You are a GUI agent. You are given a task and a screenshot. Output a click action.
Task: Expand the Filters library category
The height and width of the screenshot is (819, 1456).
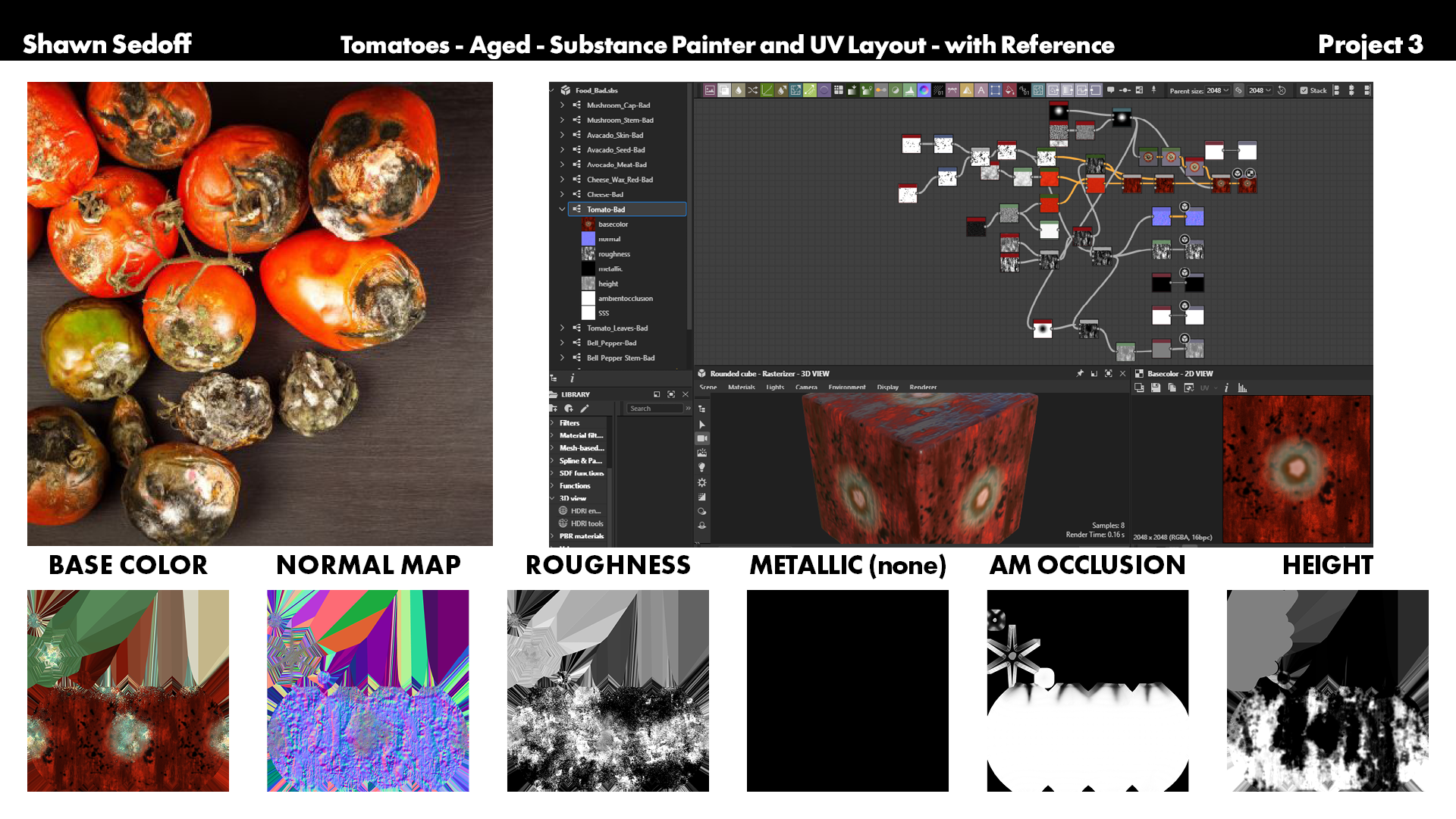tap(552, 423)
